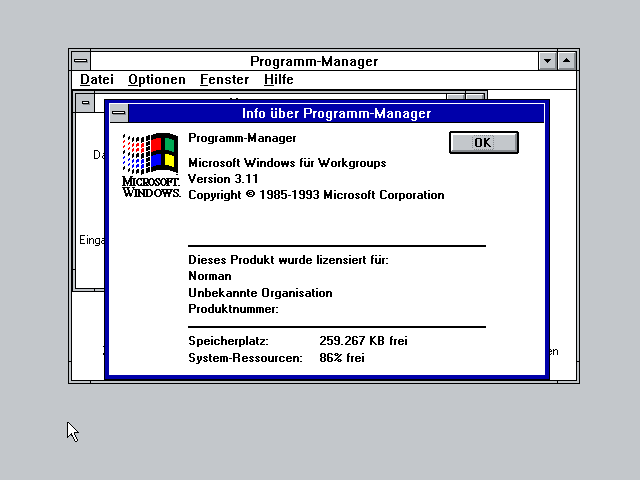Open the Optionen menu
This screenshot has width=640, height=480.
pyautogui.click(x=157, y=79)
